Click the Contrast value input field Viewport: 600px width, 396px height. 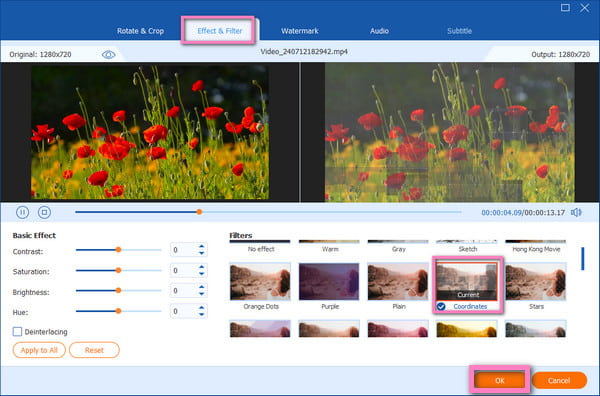[184, 250]
